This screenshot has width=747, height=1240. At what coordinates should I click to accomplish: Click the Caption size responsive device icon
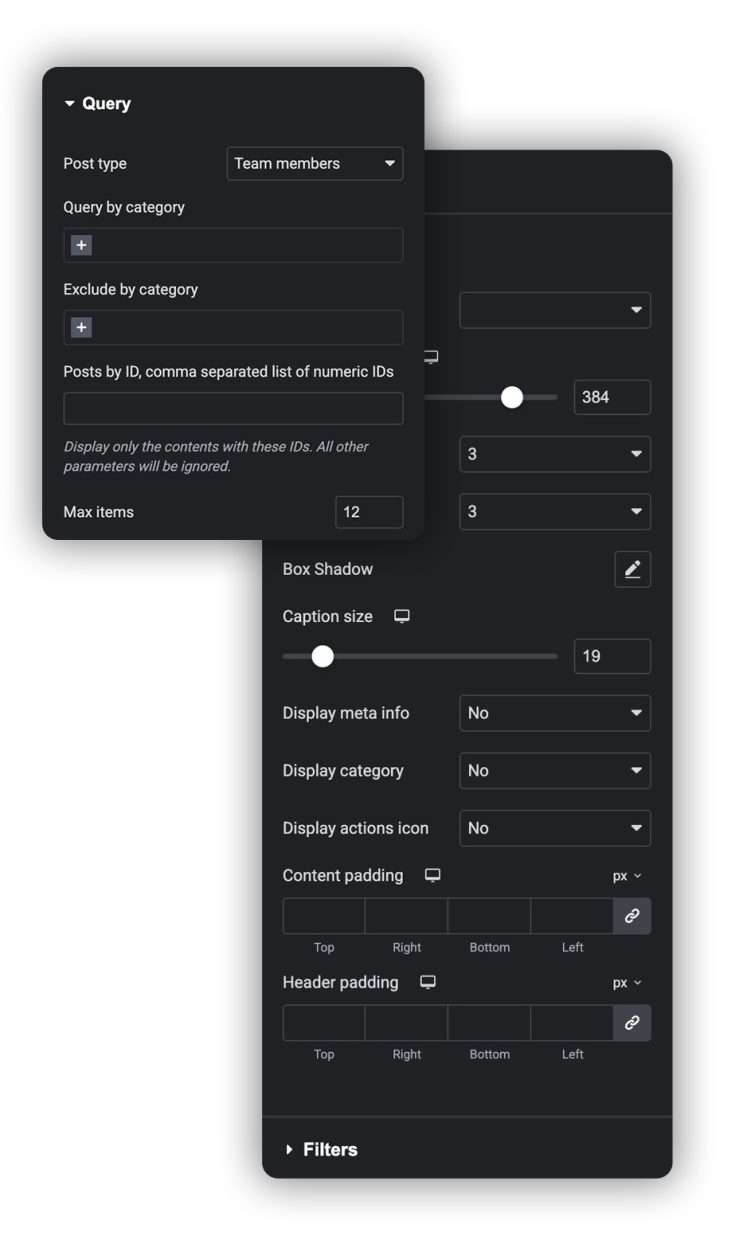click(402, 617)
